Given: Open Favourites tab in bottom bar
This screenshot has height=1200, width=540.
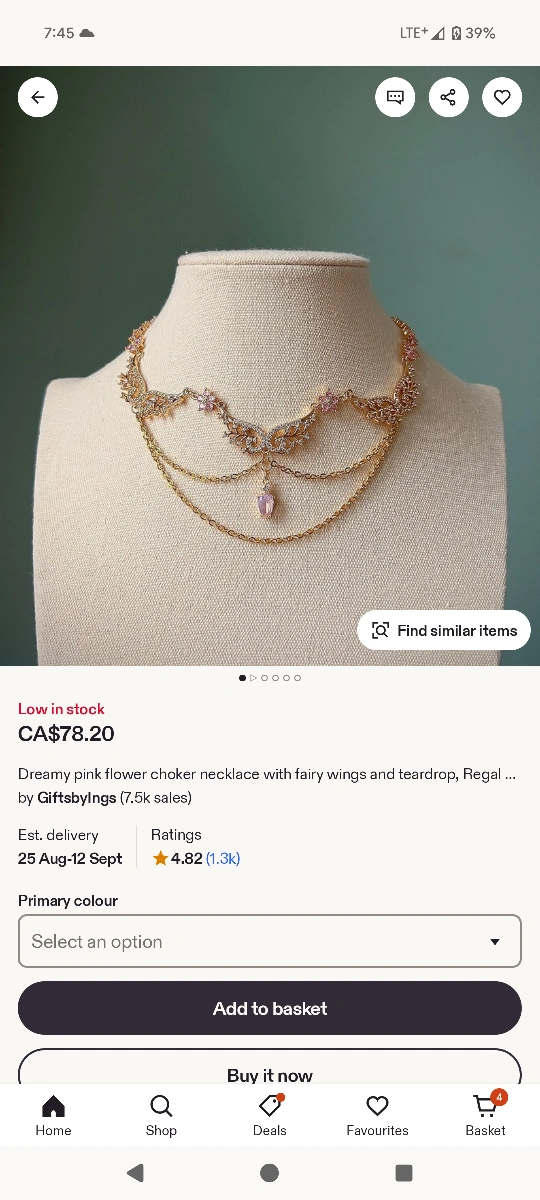Looking at the screenshot, I should coord(377,1116).
